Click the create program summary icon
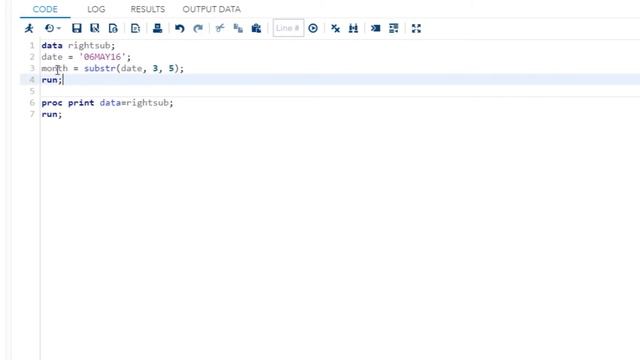 (x=135, y=28)
